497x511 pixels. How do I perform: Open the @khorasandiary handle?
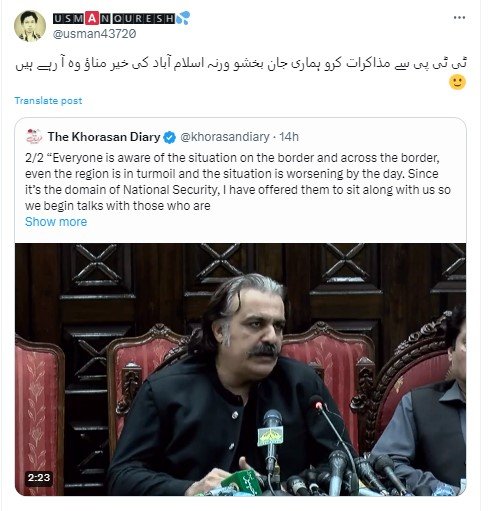point(225,137)
